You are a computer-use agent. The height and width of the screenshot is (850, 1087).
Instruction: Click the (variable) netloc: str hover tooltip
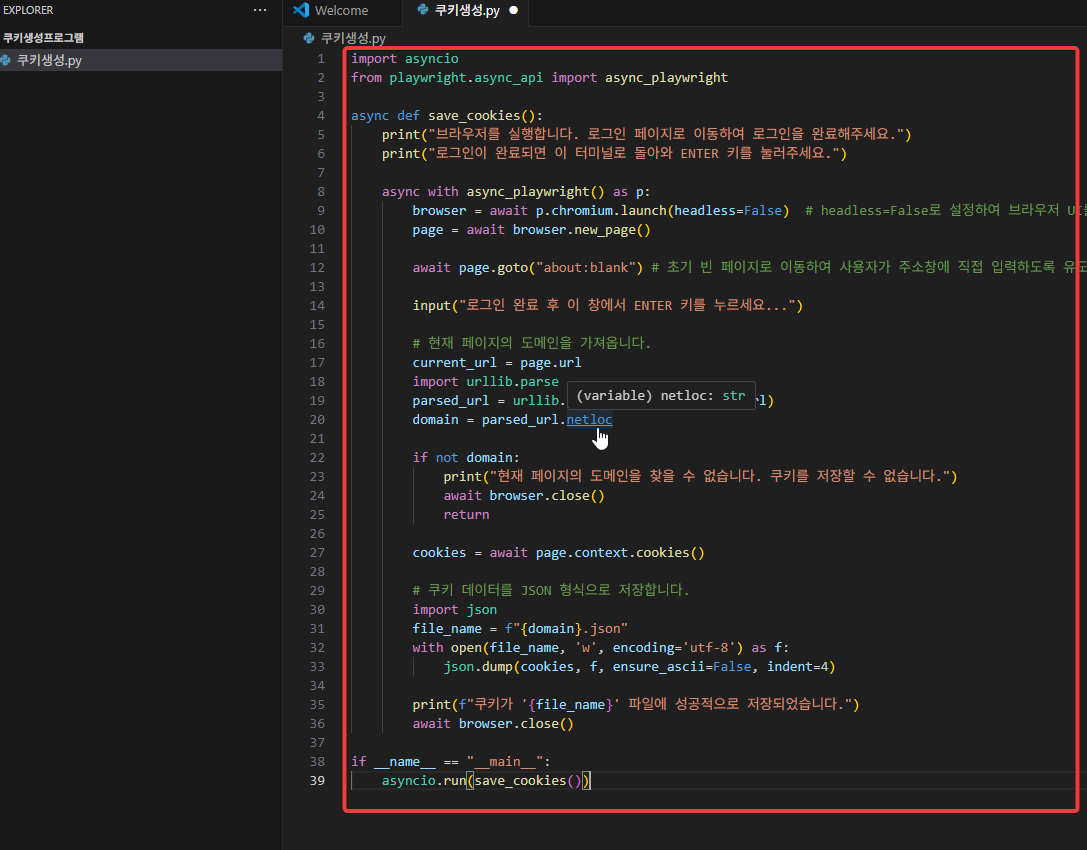click(x=661, y=395)
